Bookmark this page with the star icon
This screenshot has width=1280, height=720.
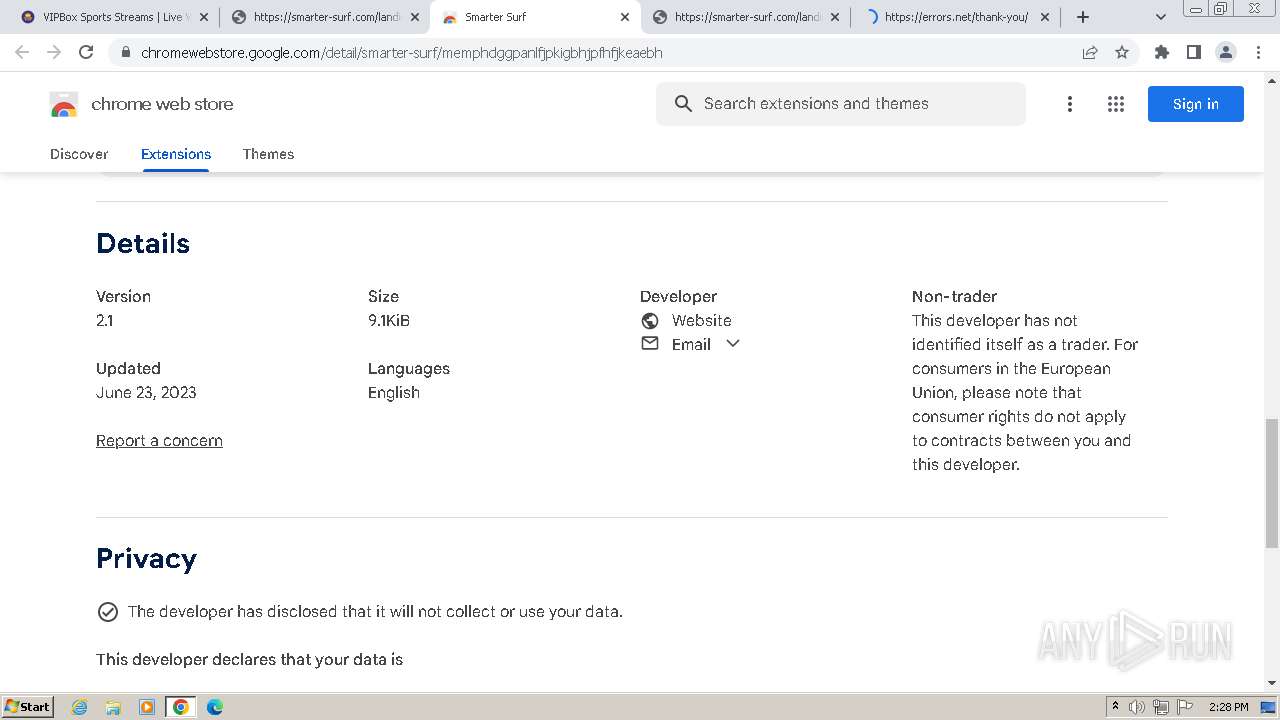tap(1122, 53)
